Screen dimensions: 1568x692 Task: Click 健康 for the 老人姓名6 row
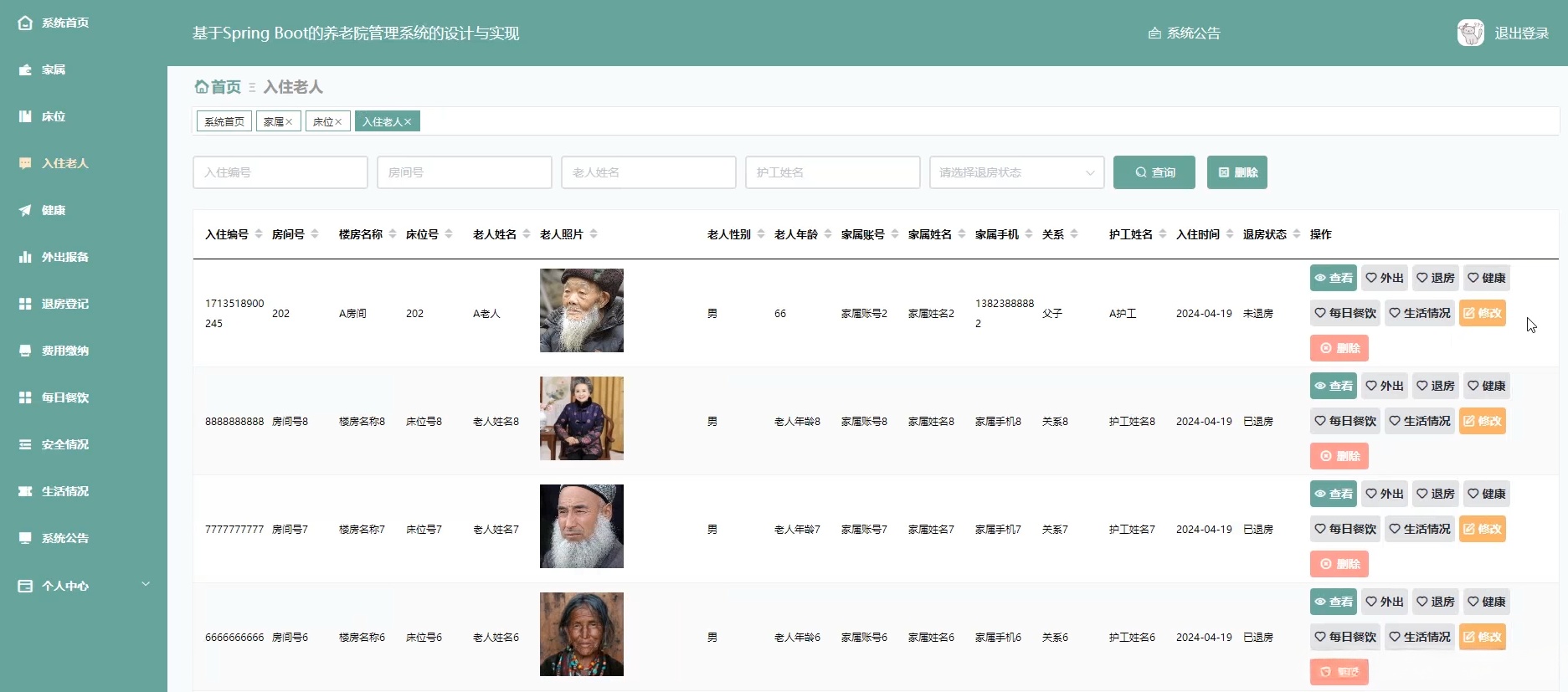point(1487,602)
